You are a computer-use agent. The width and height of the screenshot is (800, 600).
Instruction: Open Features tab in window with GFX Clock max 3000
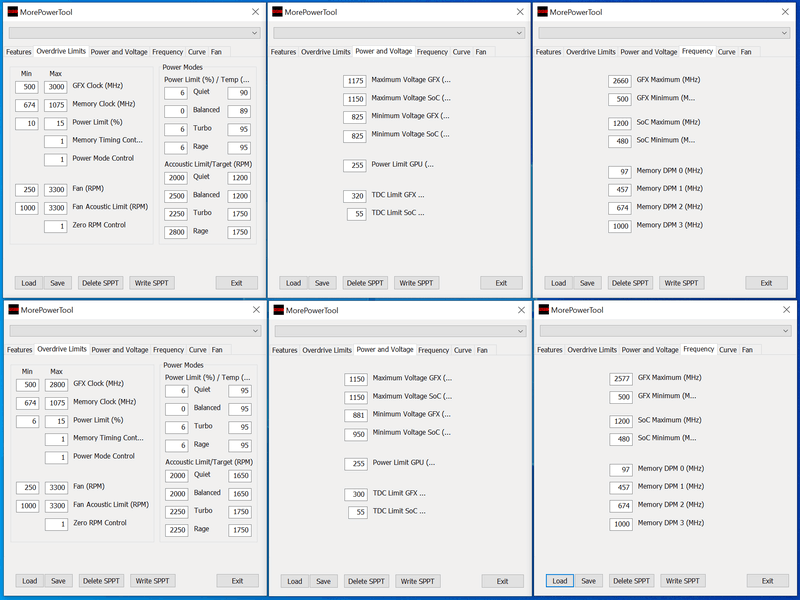[x=19, y=52]
